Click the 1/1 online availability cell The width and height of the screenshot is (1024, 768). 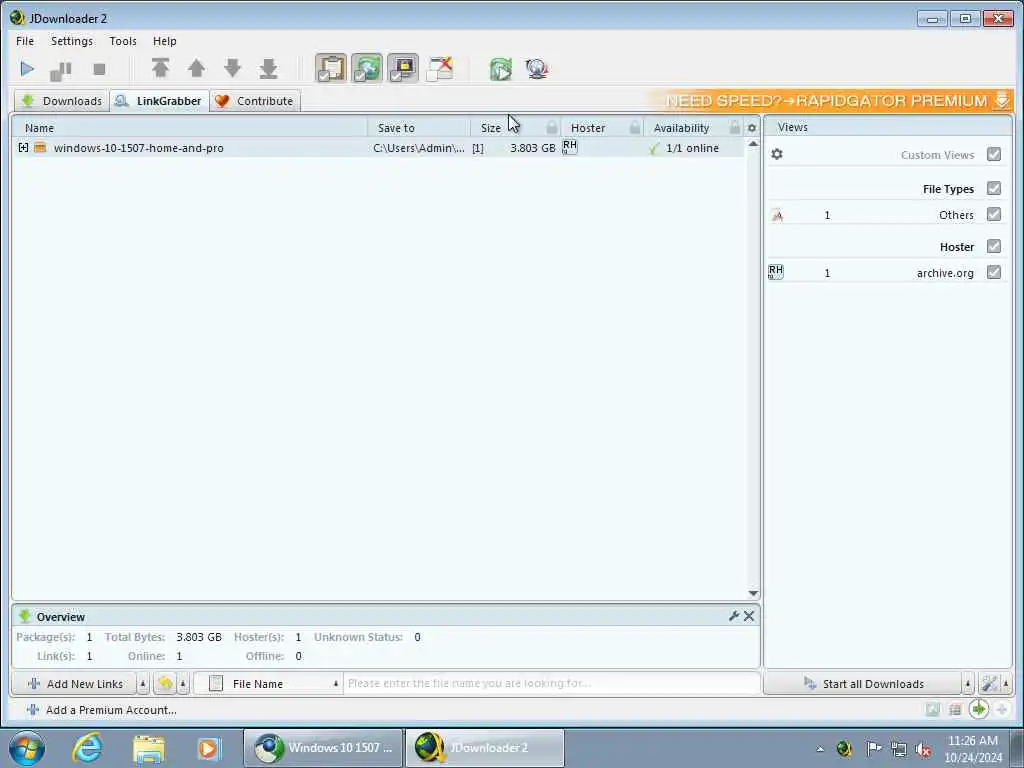coord(692,148)
